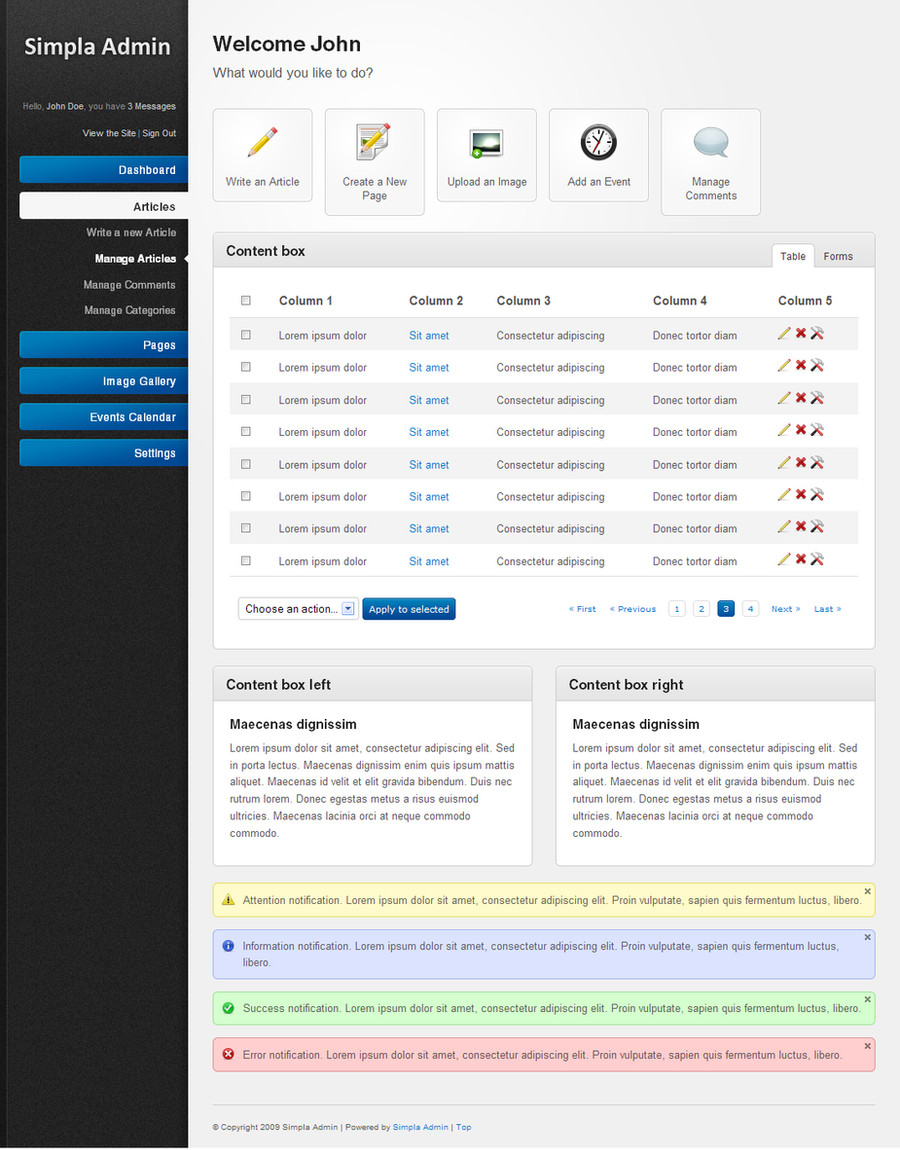Click edit pencil icon in first table row

tap(784, 333)
